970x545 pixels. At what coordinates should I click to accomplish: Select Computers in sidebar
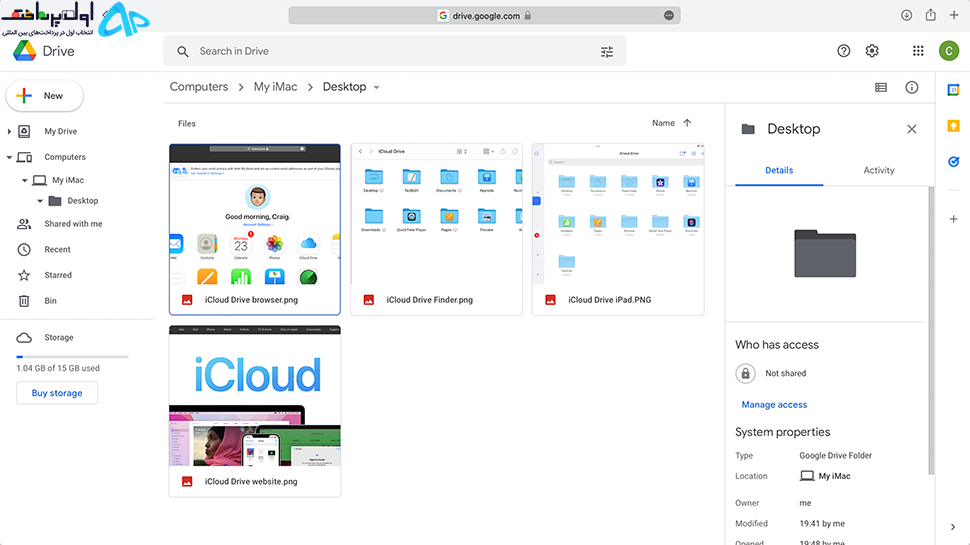pos(65,157)
